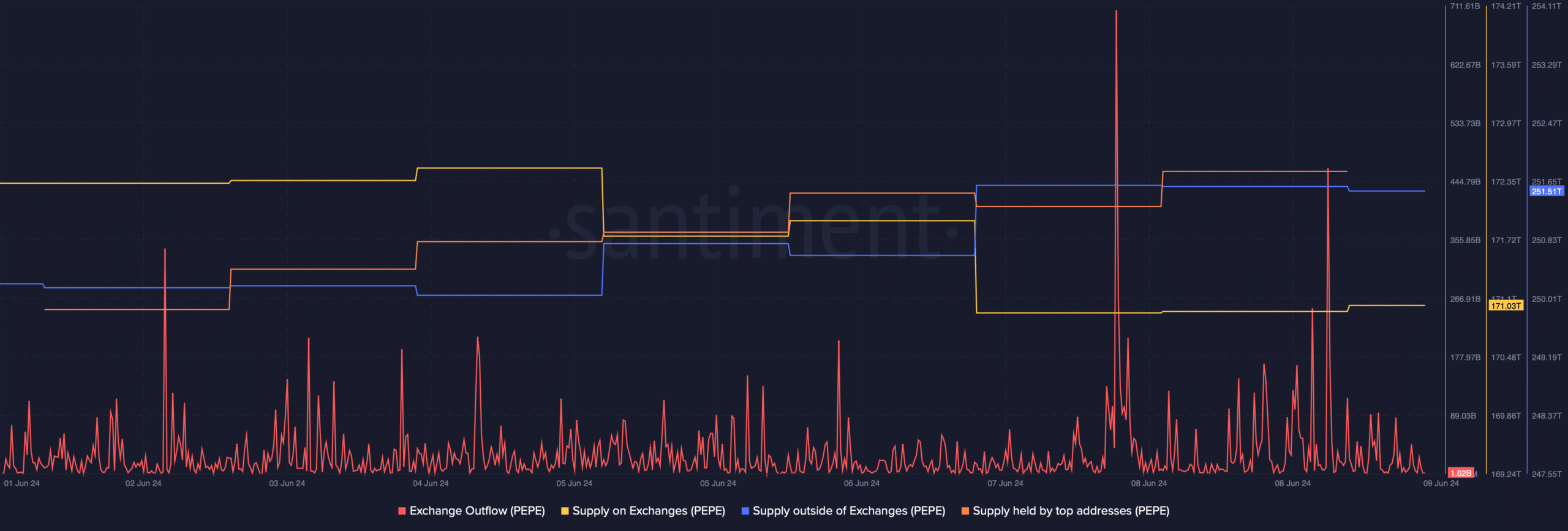The width and height of the screenshot is (1568, 531).
Task: Click the 169.86T axis value
Action: (1506, 416)
